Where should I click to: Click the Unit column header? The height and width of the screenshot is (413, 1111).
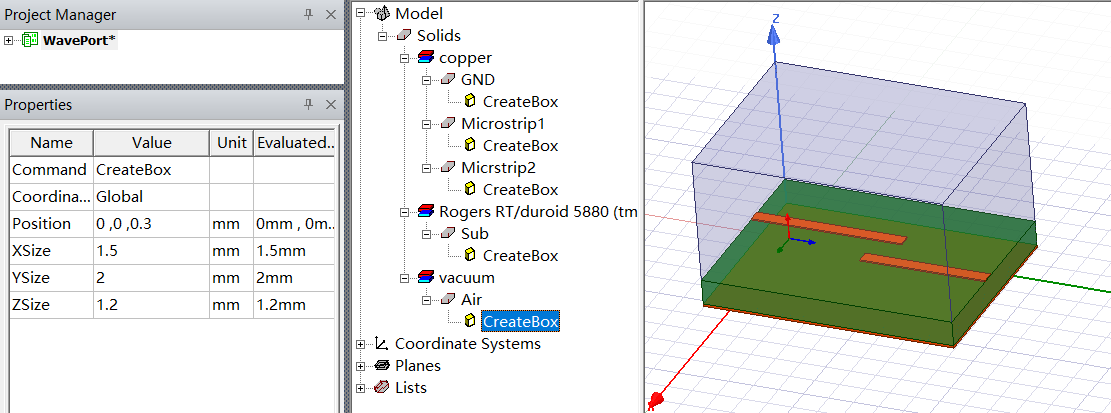point(232,143)
